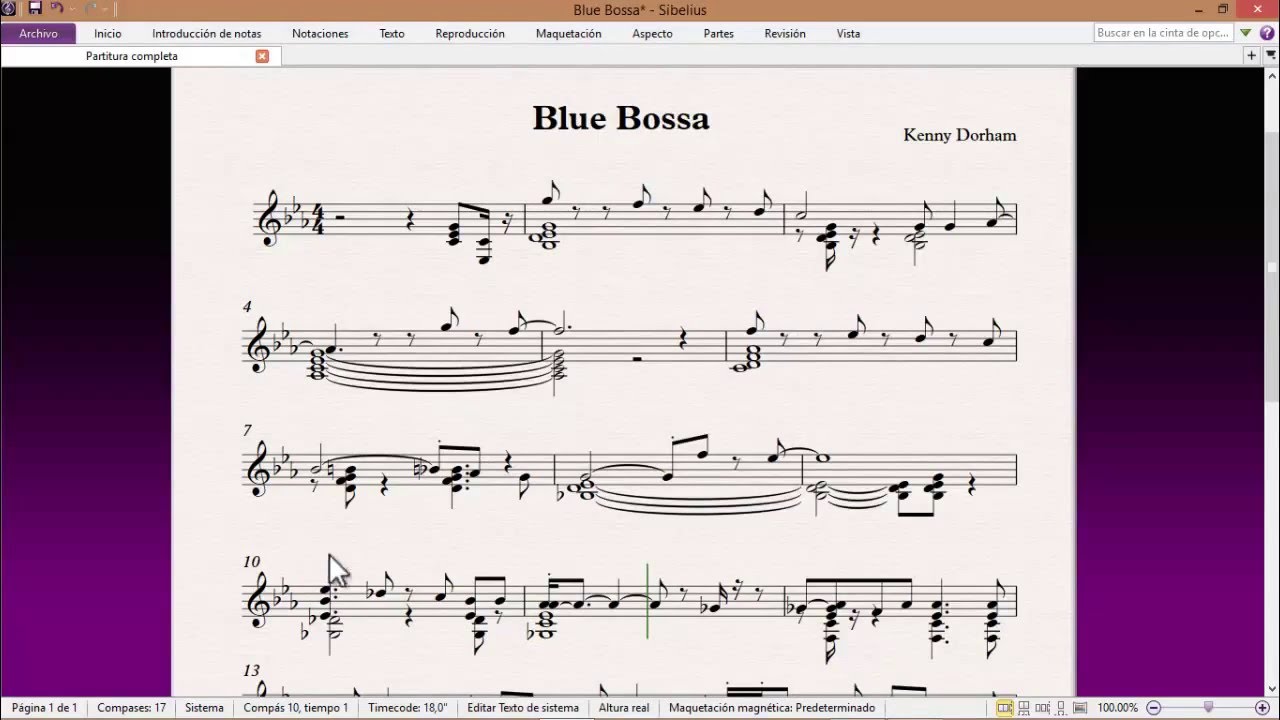Open the Notaciones ribbon tab

320,33
